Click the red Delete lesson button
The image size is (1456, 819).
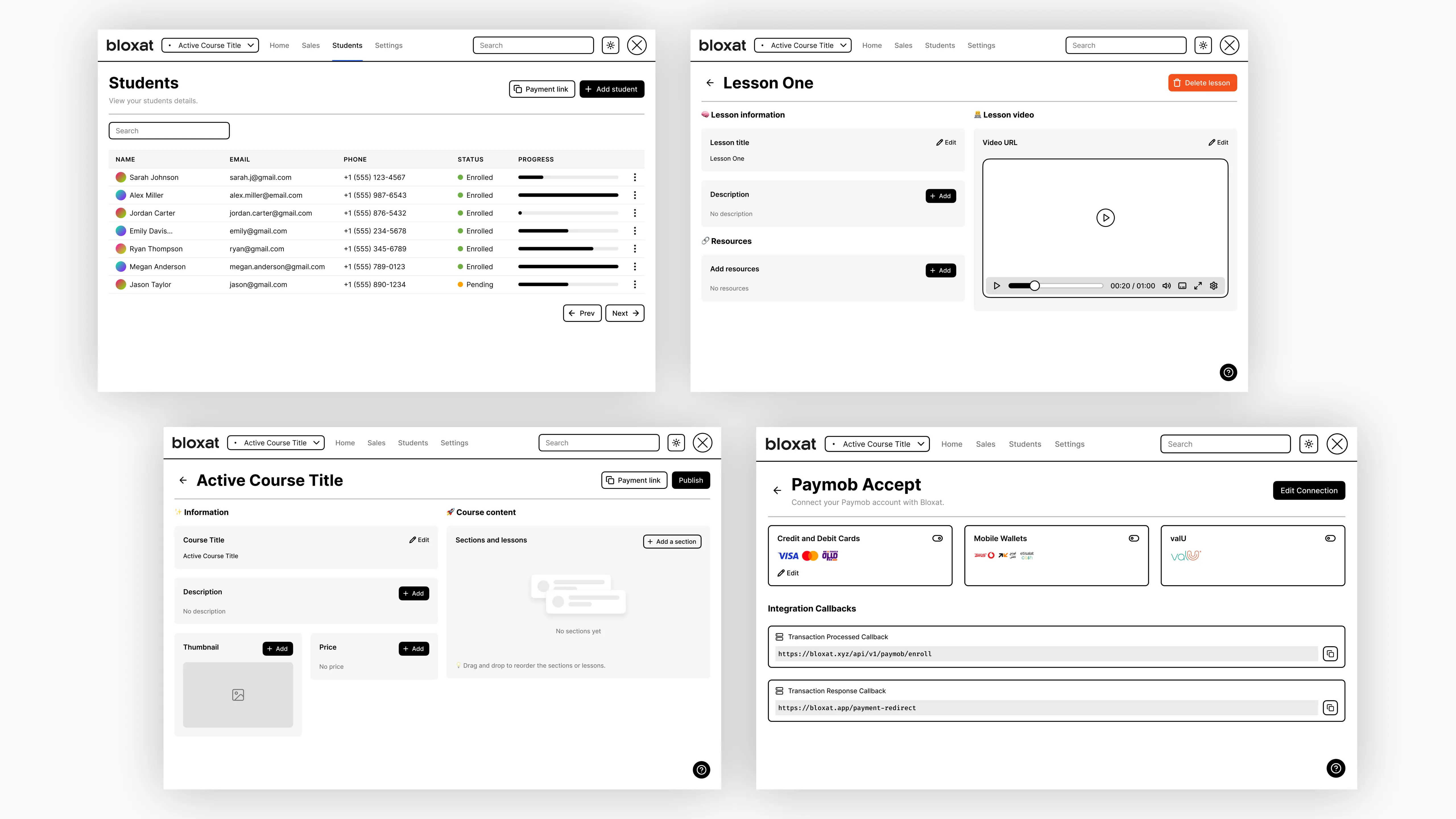1202,83
